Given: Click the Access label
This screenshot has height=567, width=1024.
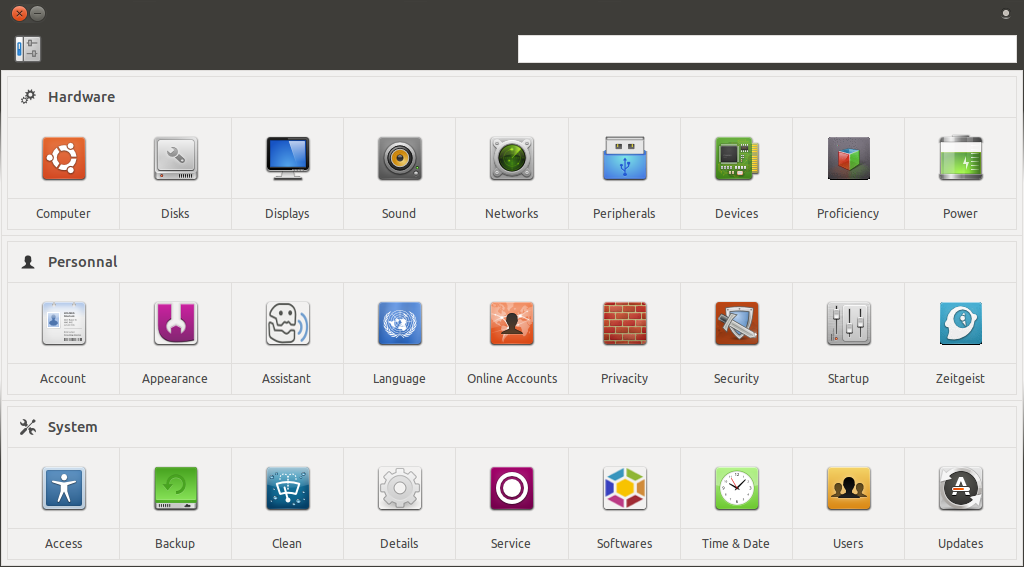Looking at the screenshot, I should point(63,543).
